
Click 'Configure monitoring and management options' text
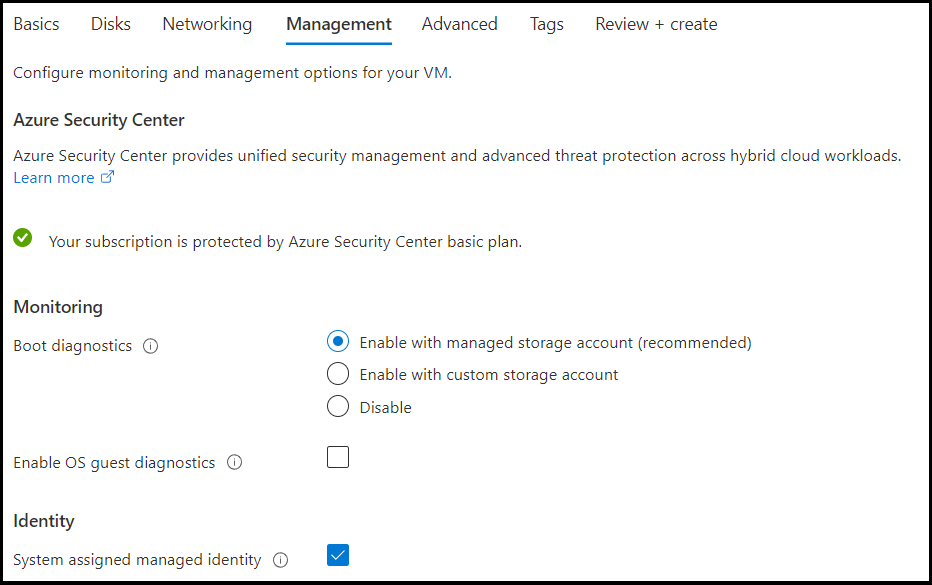pyautogui.click(x=232, y=73)
